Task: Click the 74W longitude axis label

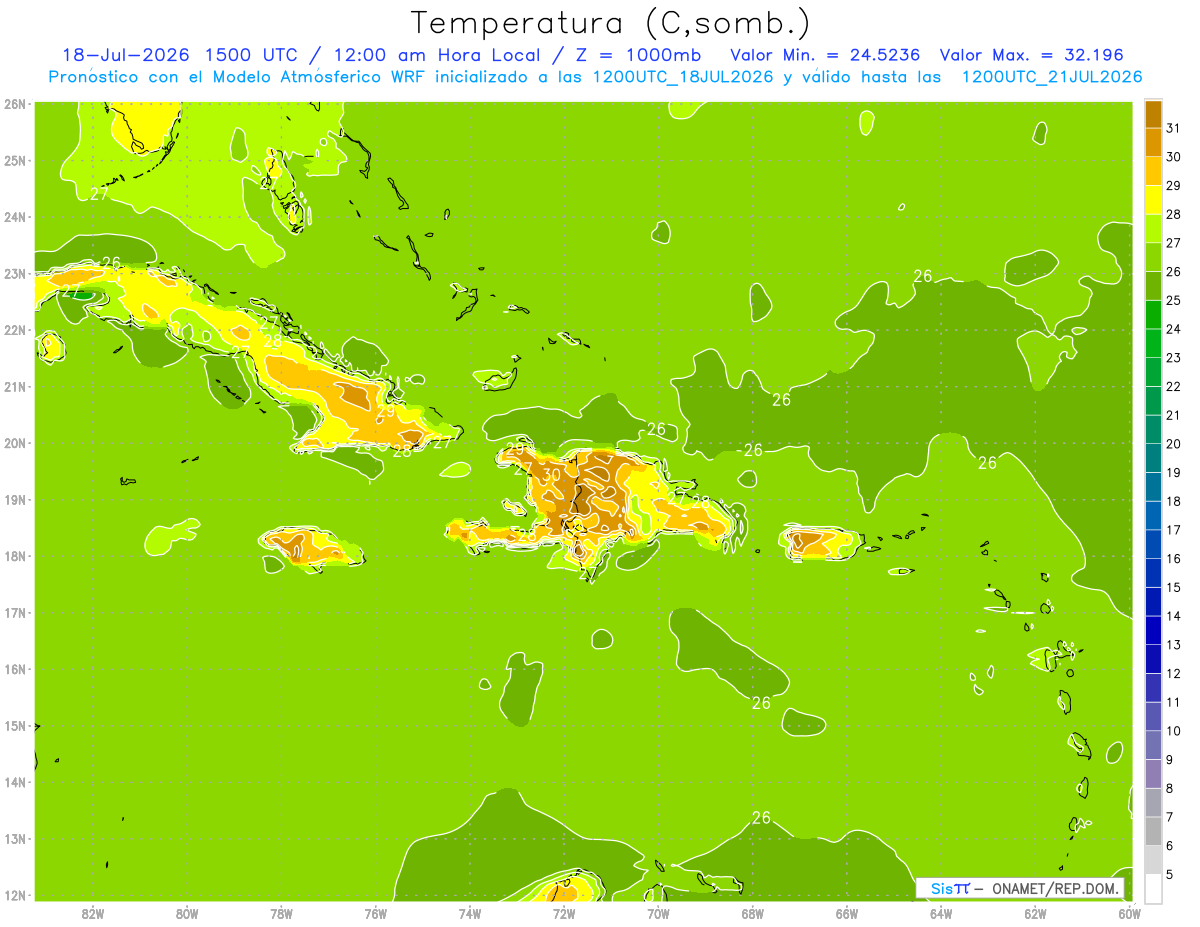Action: (x=470, y=913)
